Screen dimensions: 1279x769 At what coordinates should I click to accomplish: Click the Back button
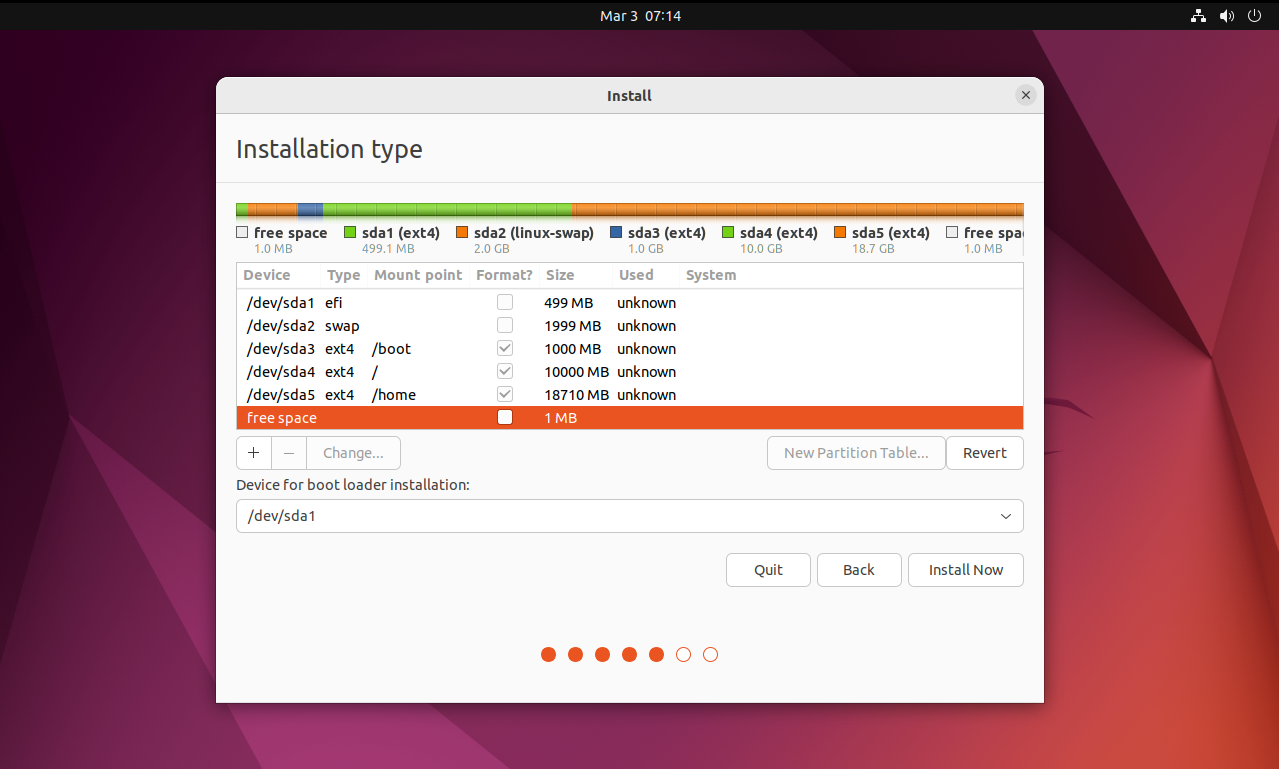(859, 570)
